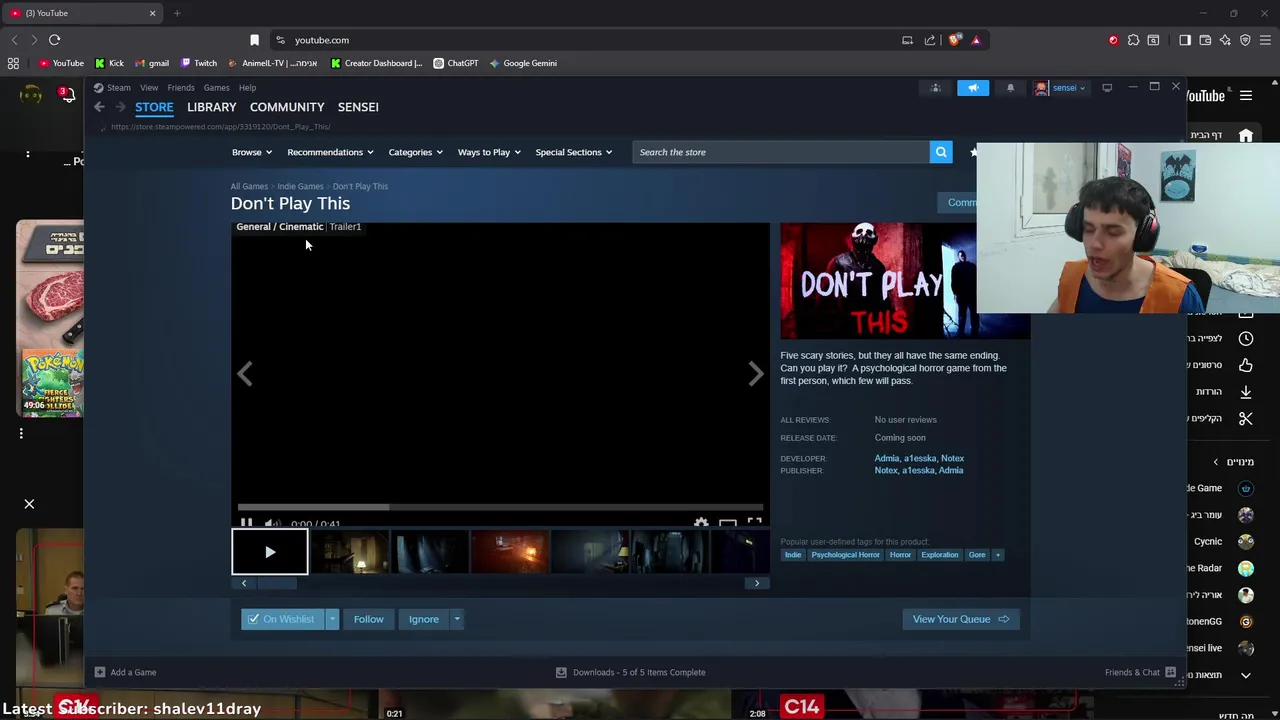Open Steam friends activity icon
The width and height of the screenshot is (1280, 720).
click(936, 88)
